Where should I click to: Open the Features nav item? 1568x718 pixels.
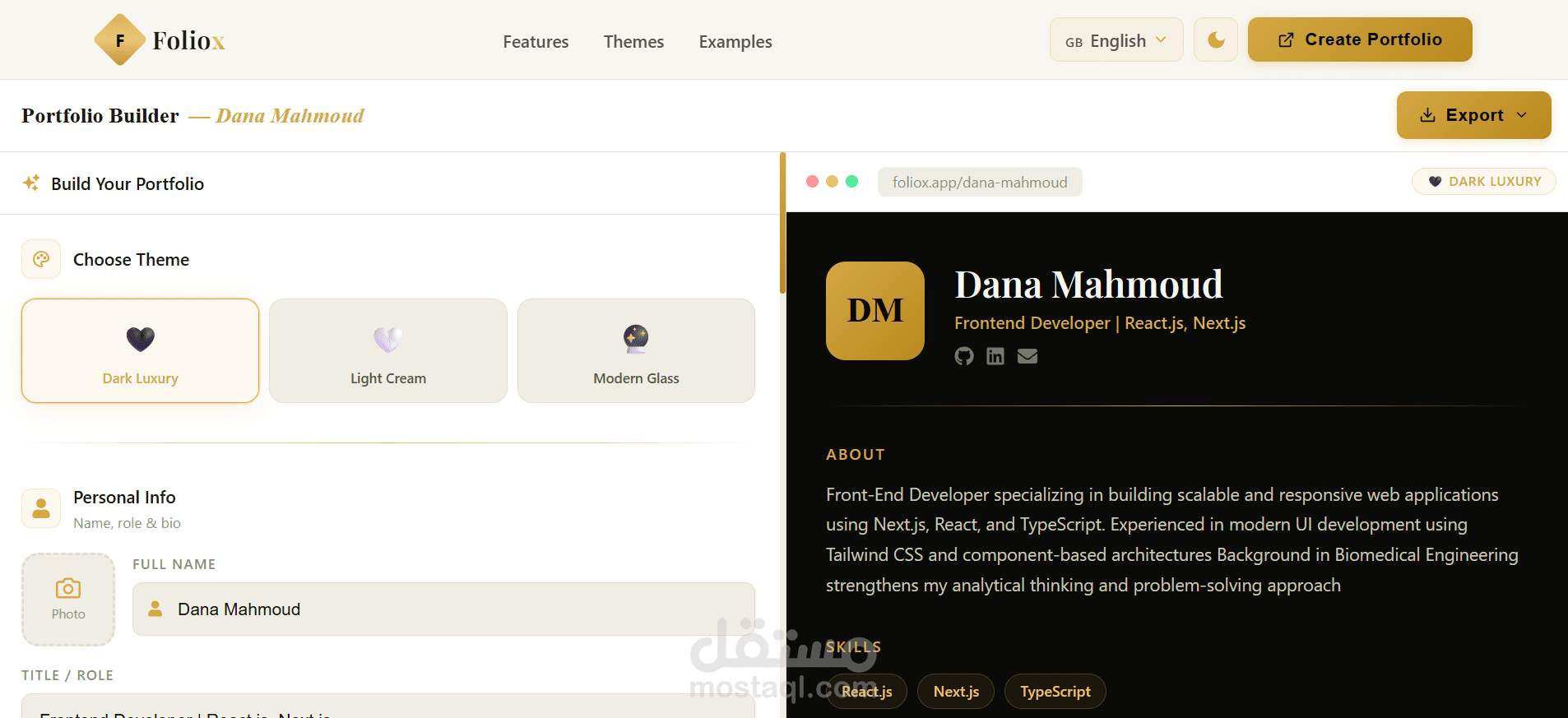coord(536,42)
